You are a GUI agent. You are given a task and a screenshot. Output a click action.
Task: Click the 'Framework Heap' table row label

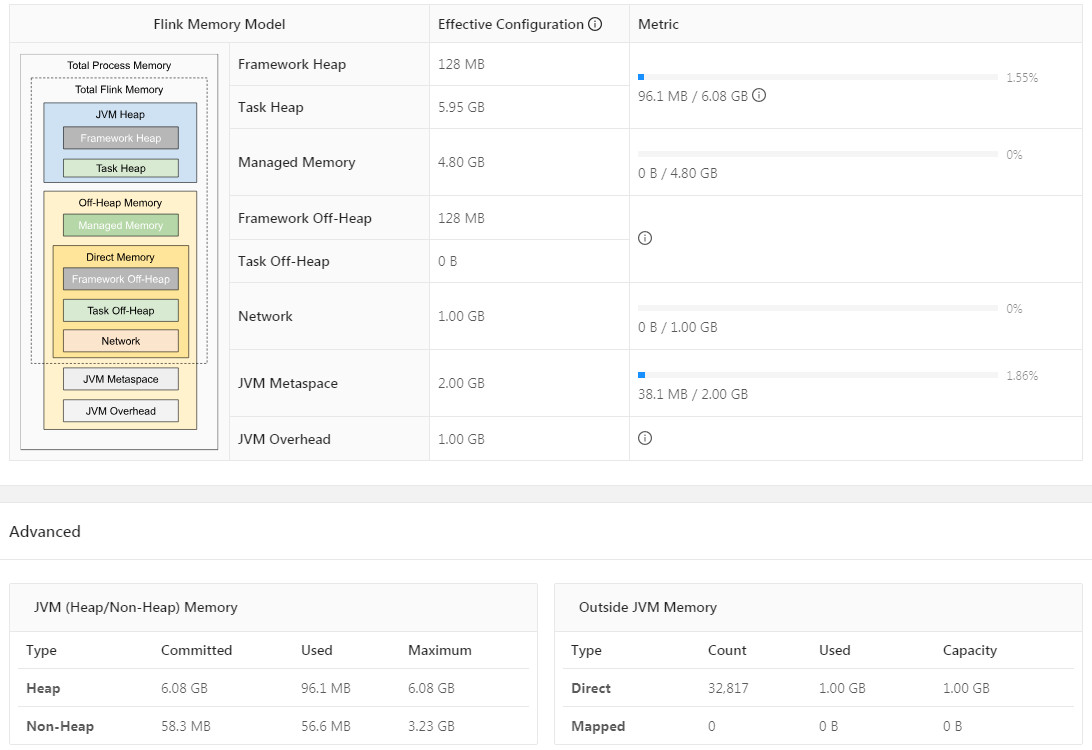[x=292, y=64]
